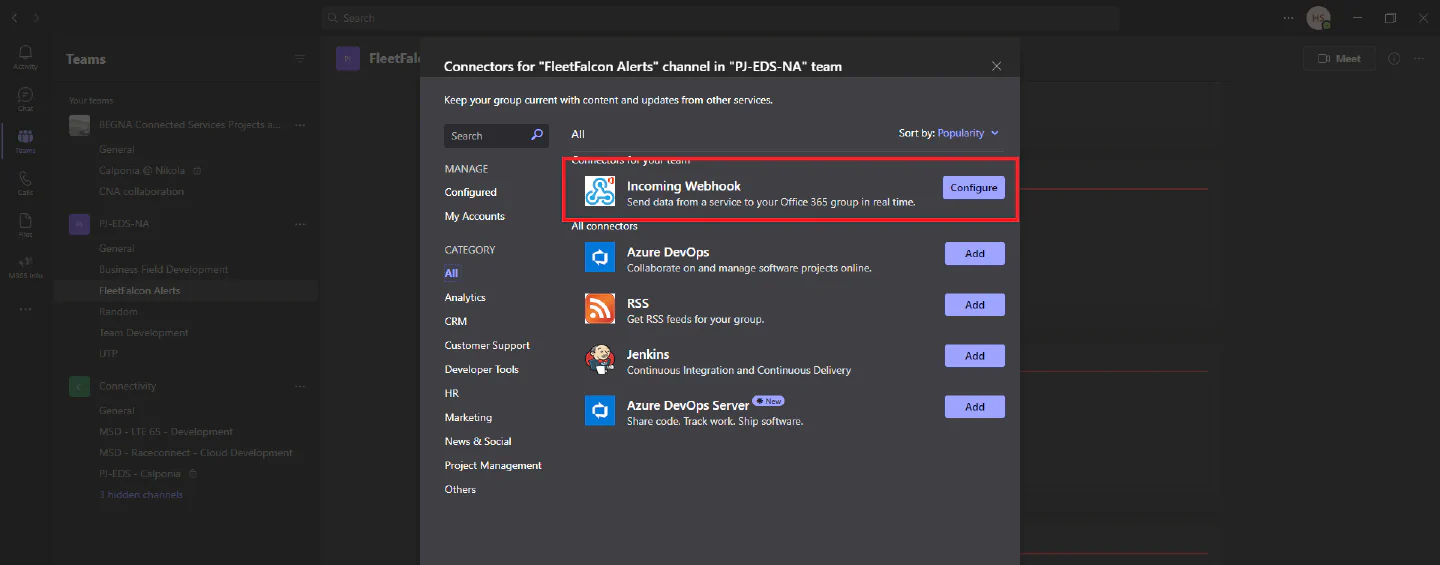Open more options ellipsis for the Connectivity team
The image size is (1440, 565).
pyautogui.click(x=299, y=386)
